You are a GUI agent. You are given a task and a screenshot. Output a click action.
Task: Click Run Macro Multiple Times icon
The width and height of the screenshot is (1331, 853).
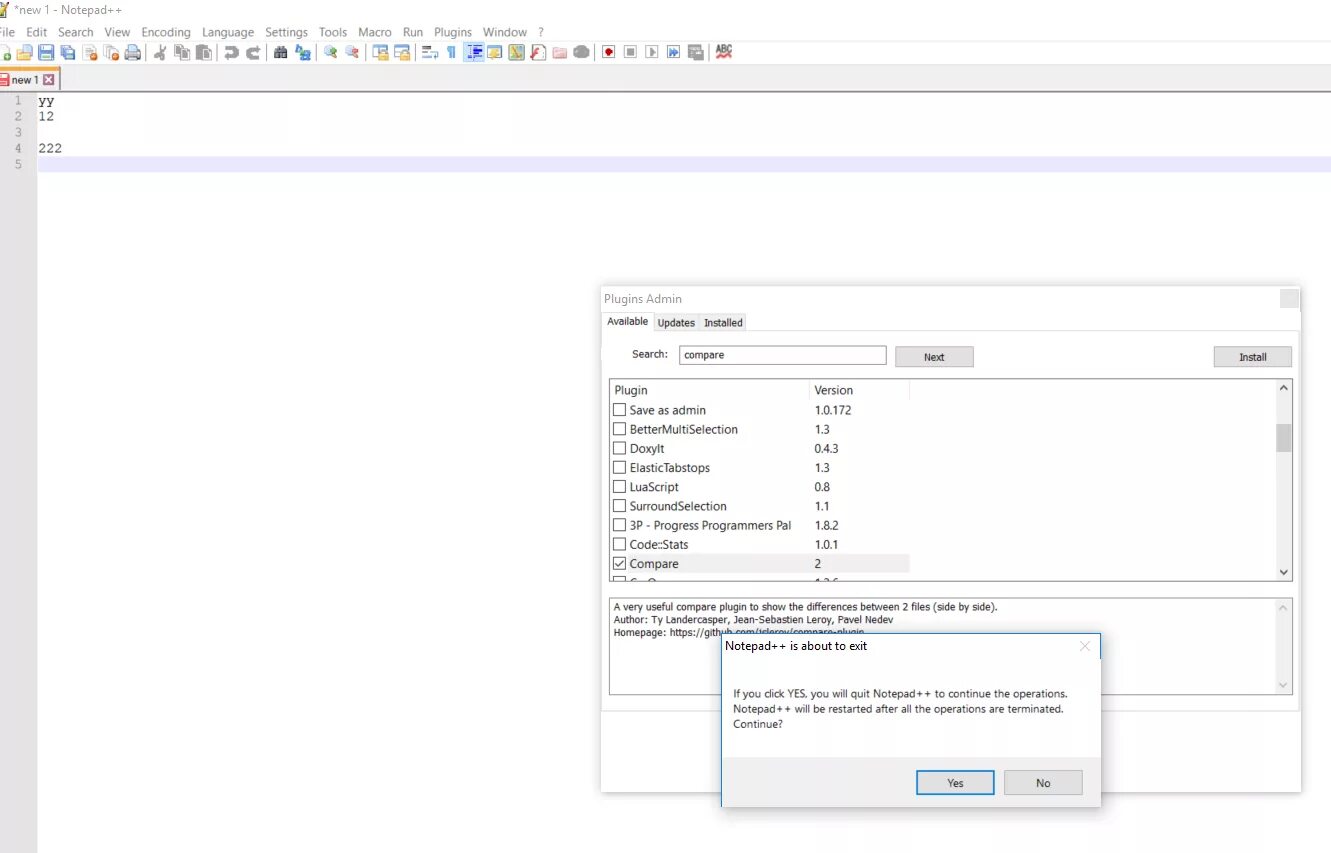[674, 52]
